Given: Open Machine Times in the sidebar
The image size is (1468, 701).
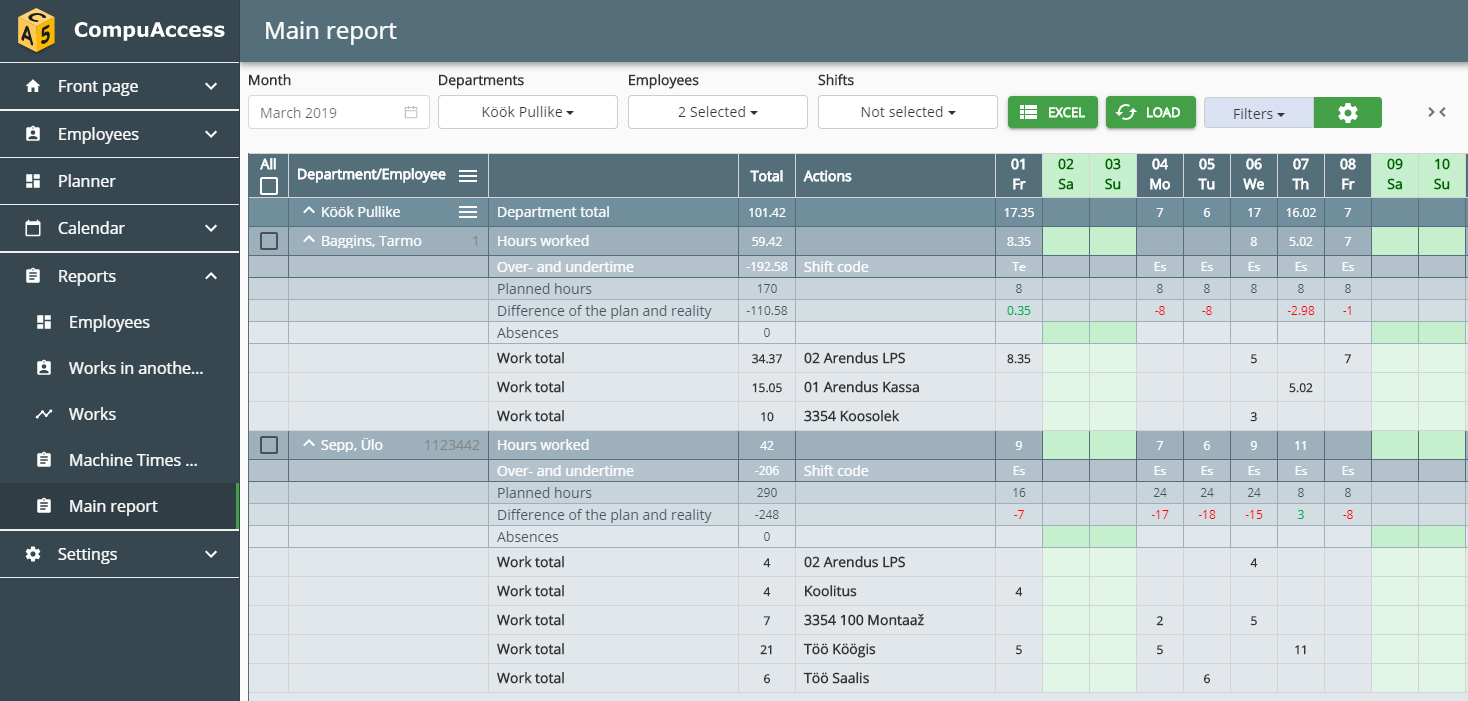Looking at the screenshot, I should [133, 460].
